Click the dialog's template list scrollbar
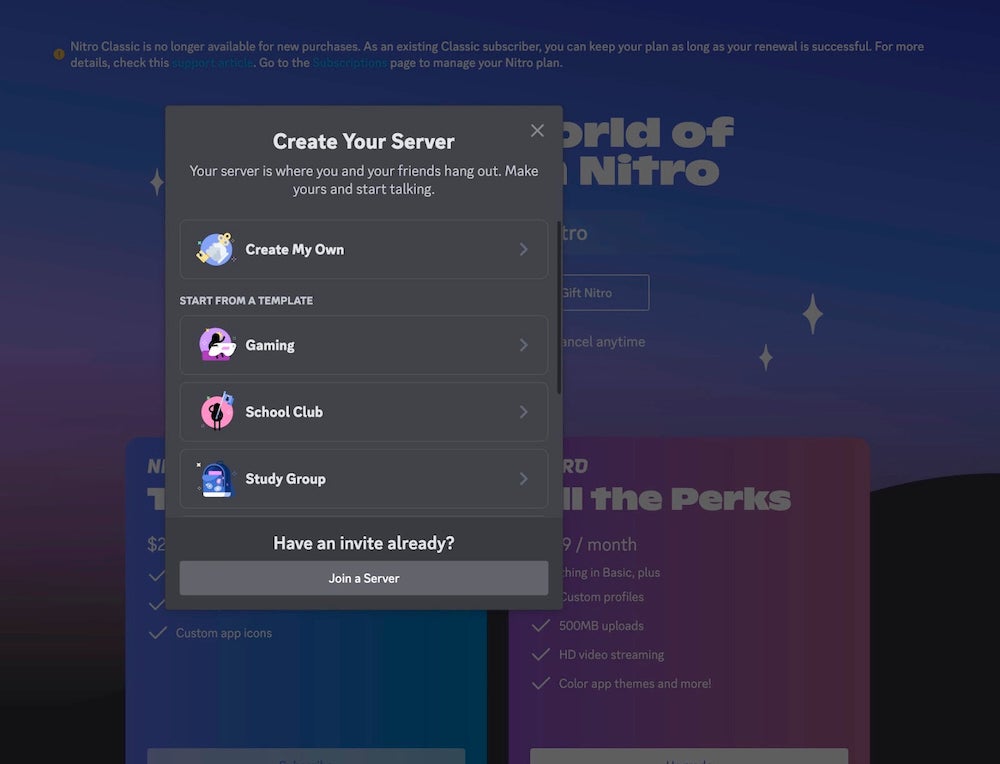 tap(559, 307)
